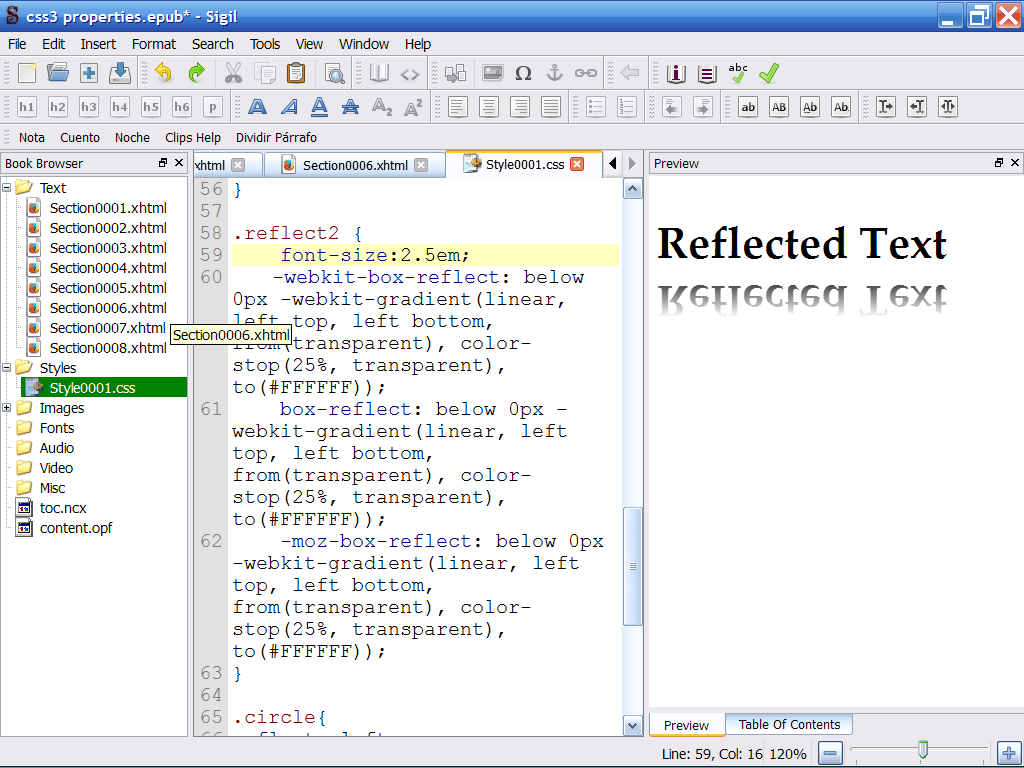Open the Metadata Editor icon
The height and width of the screenshot is (768, 1024).
676,73
